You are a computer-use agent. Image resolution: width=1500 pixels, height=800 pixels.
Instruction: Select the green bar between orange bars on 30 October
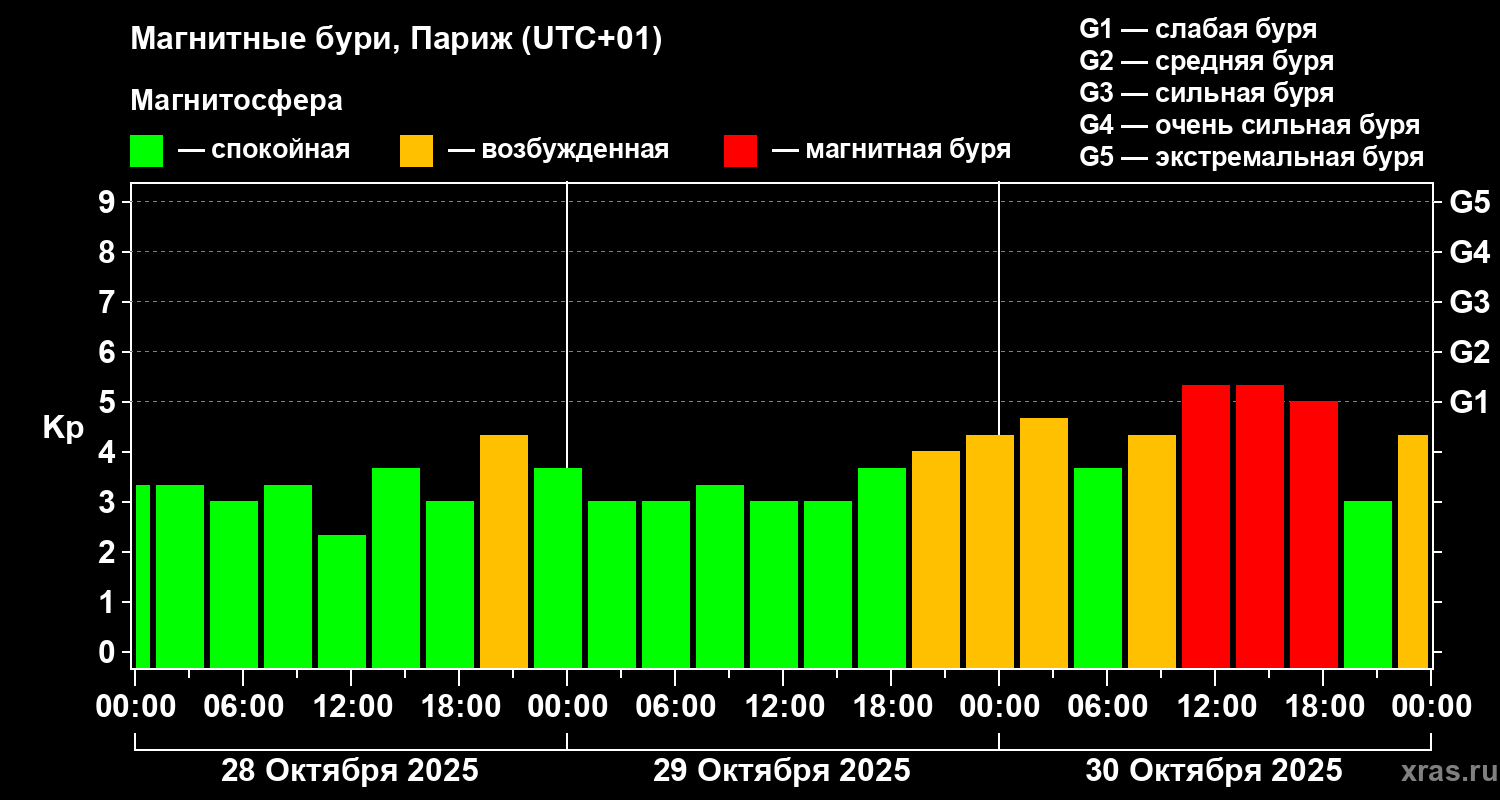point(1098,568)
